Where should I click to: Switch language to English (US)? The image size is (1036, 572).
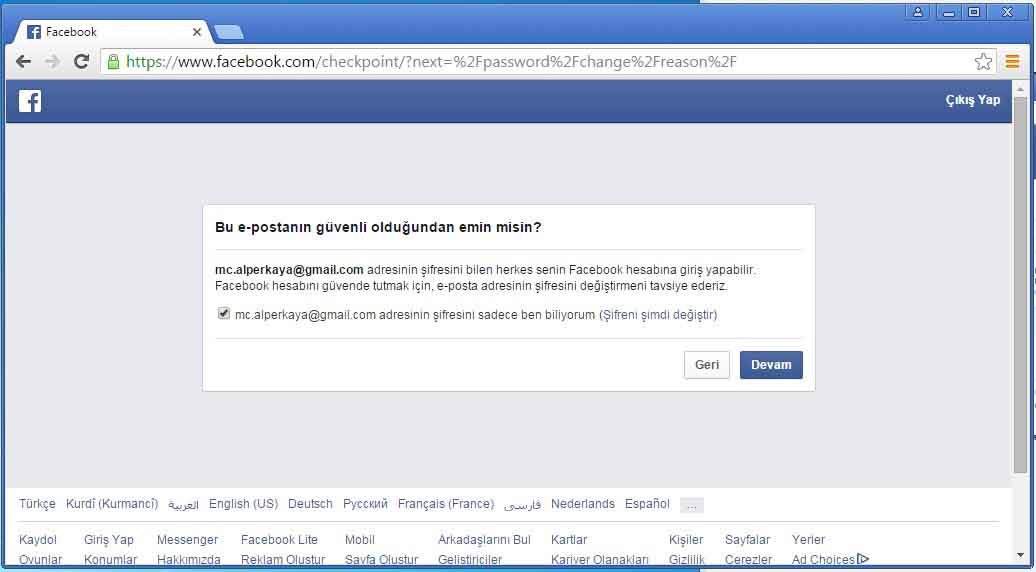click(243, 504)
